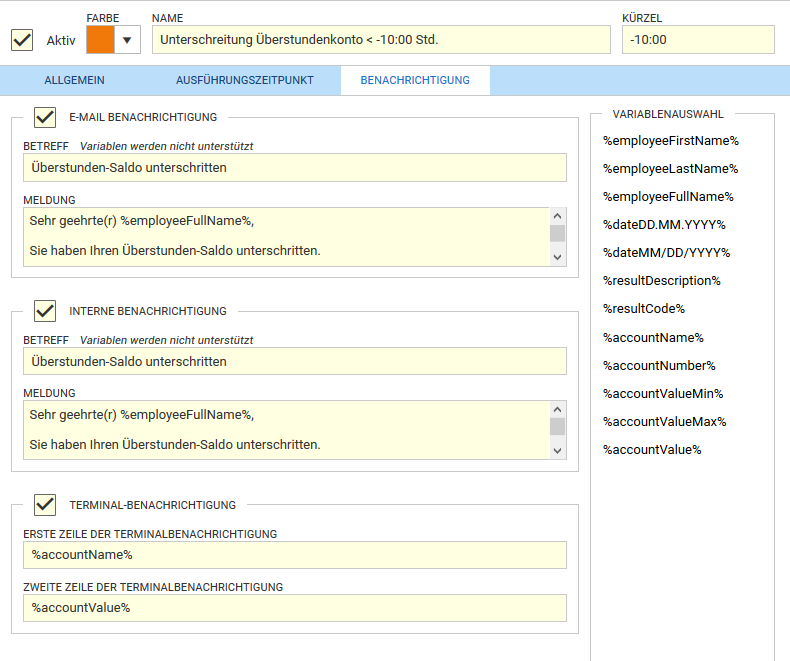This screenshot has height=661, width=790.
Task: Toggle the Aktiv checkbox
Action: 22,40
